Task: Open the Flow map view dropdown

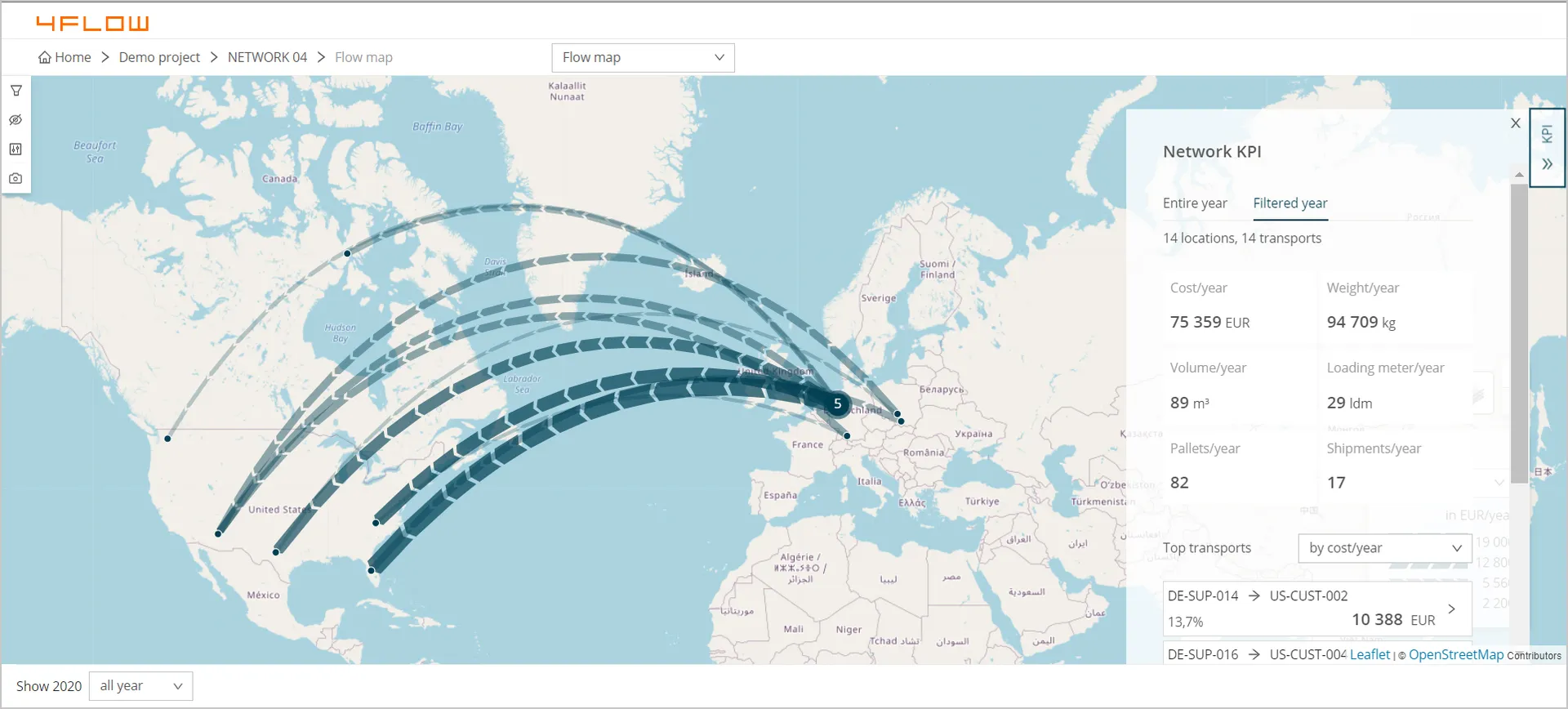Action: tap(643, 58)
